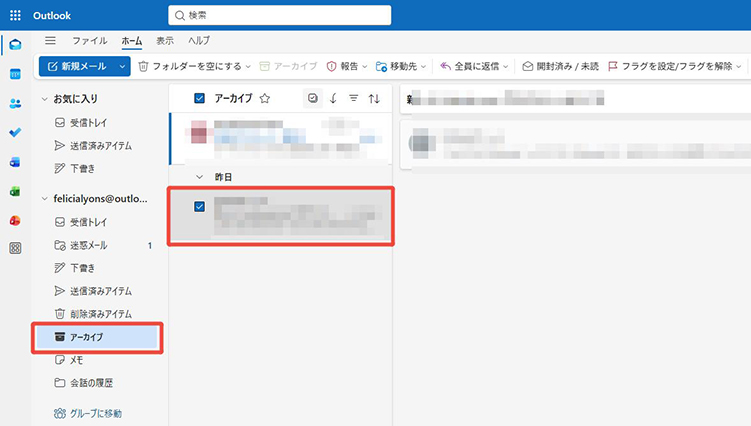Click the Outlook brand title
This screenshot has height=426, width=751.
click(x=52, y=15)
